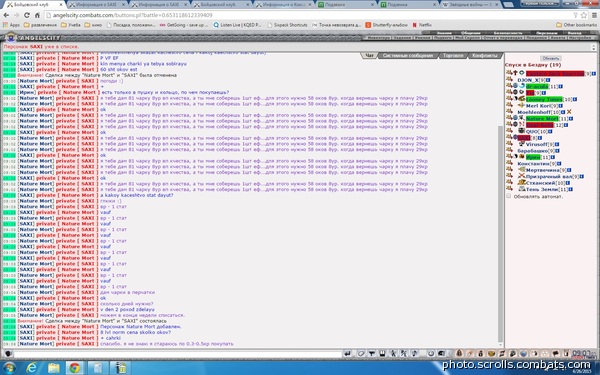Click Internet Explorer icon in taskbar
The image size is (600, 375).
coord(31,368)
